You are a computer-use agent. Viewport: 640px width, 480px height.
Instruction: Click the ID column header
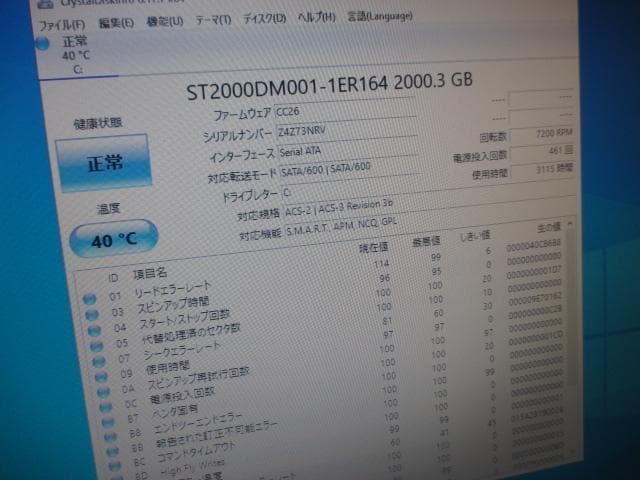tap(113, 278)
